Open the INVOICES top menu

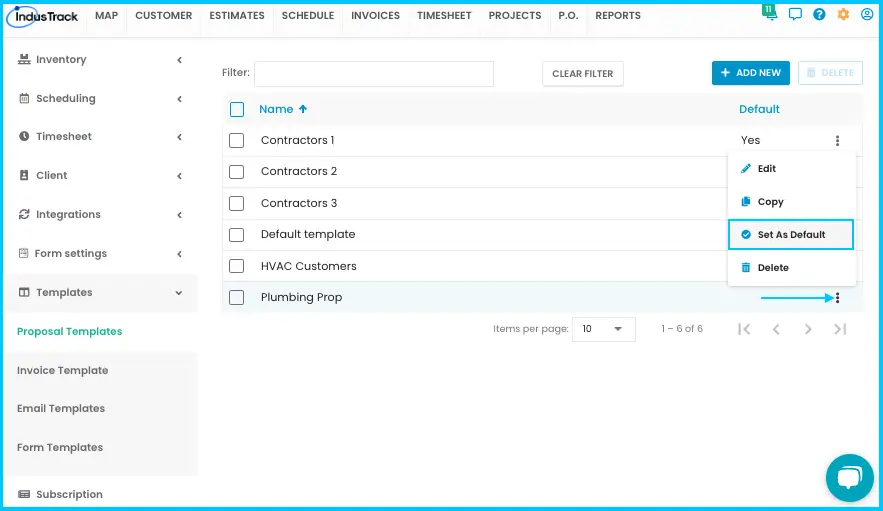[x=376, y=16]
